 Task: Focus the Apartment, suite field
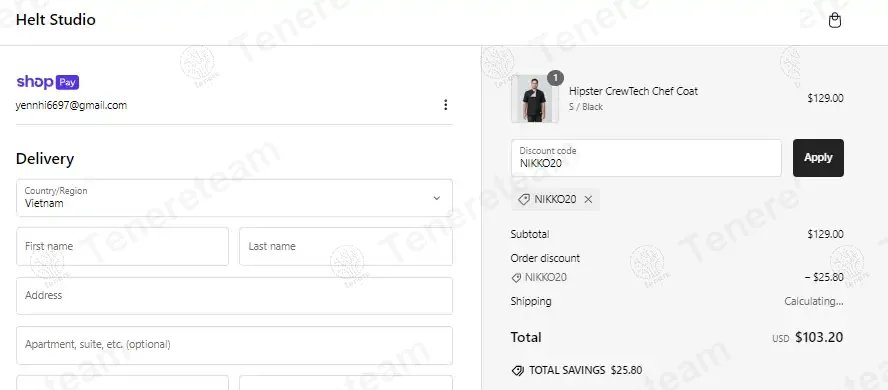234,345
